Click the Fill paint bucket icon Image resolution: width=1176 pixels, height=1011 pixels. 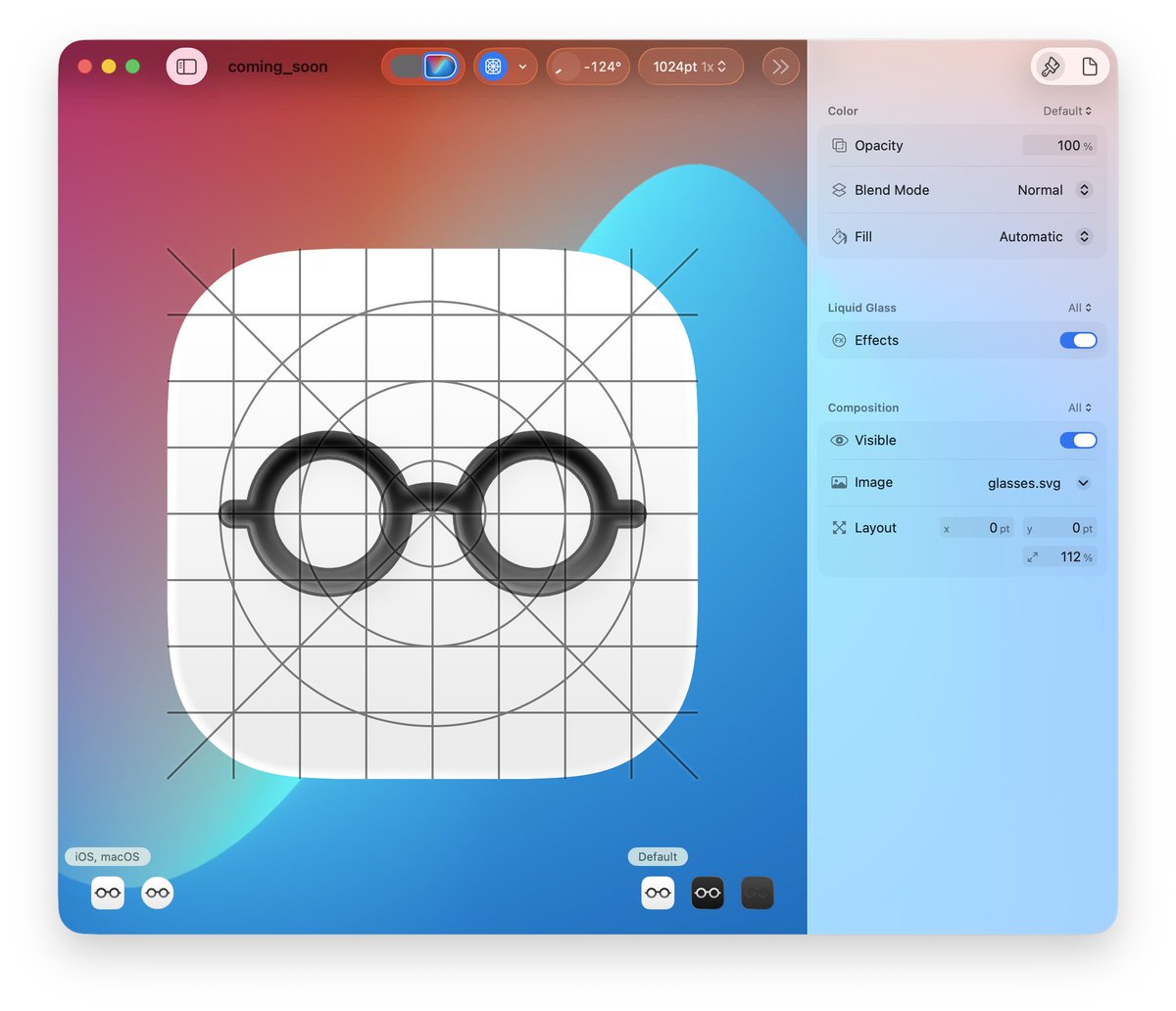839,236
